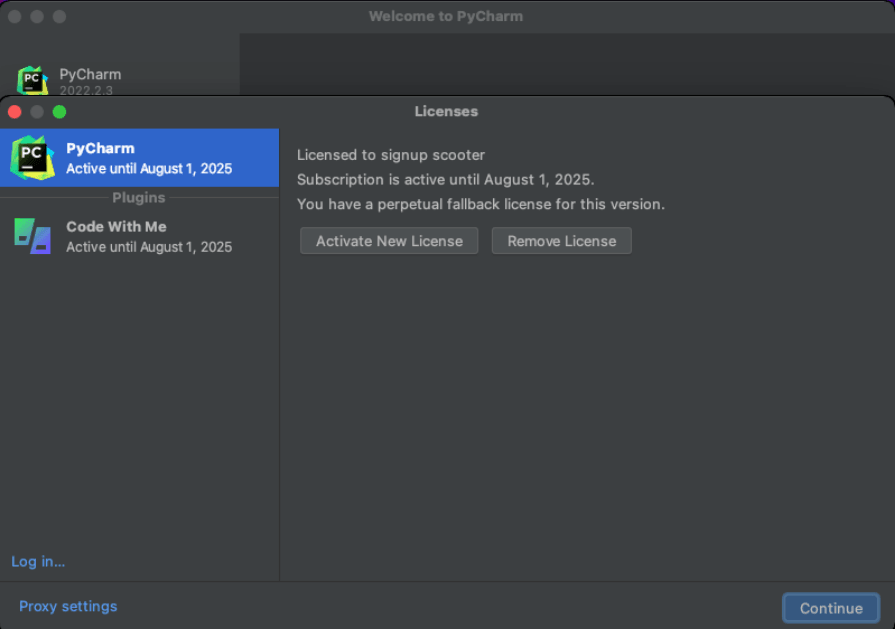Click the gray minimize button of the Licenses dialog
This screenshot has height=629, width=895.
(x=37, y=112)
